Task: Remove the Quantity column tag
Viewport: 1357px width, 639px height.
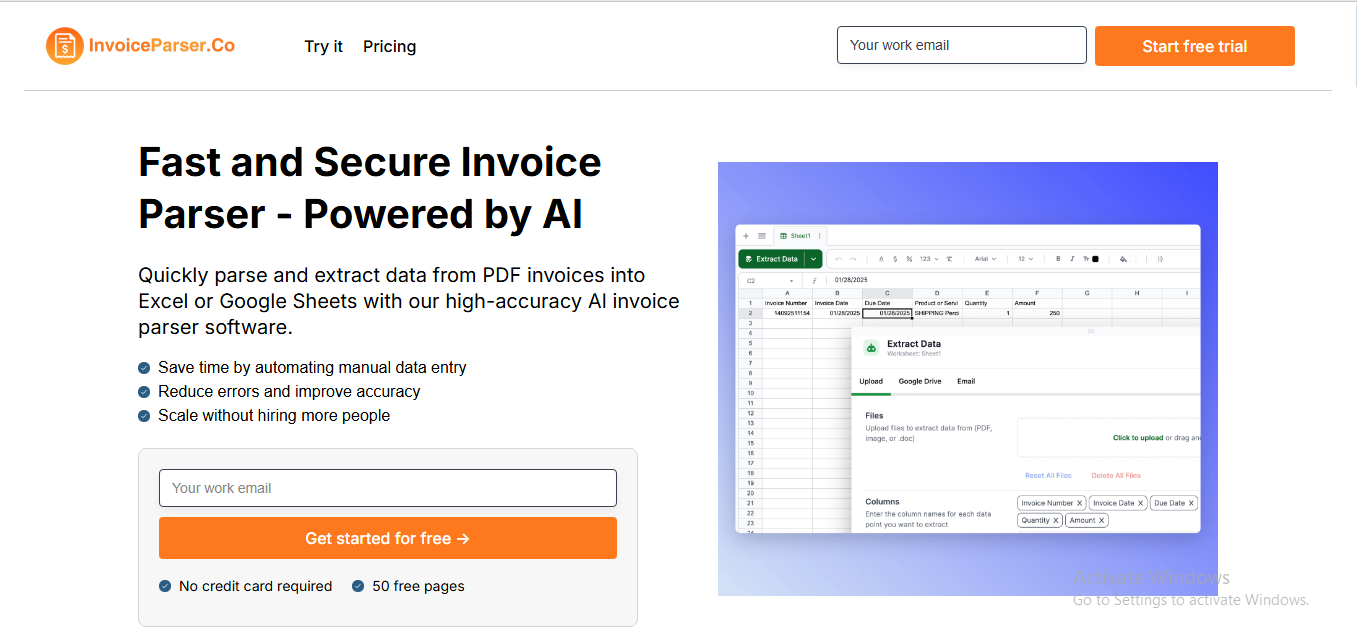Action: pos(1056,520)
